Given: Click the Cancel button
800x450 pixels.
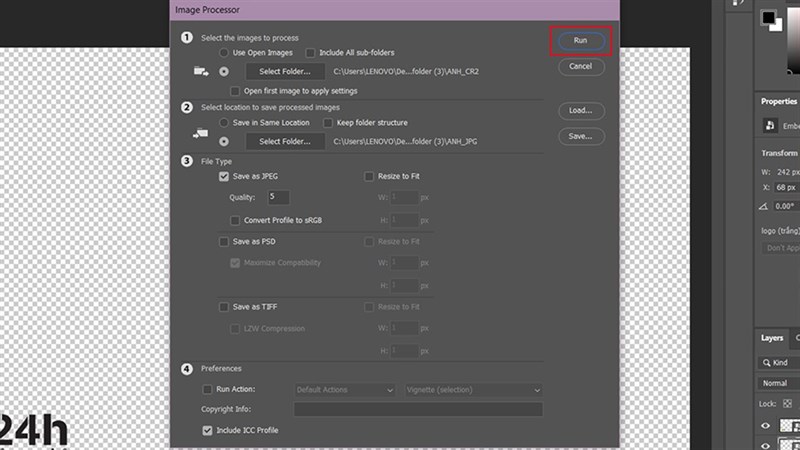Looking at the screenshot, I should 581,66.
